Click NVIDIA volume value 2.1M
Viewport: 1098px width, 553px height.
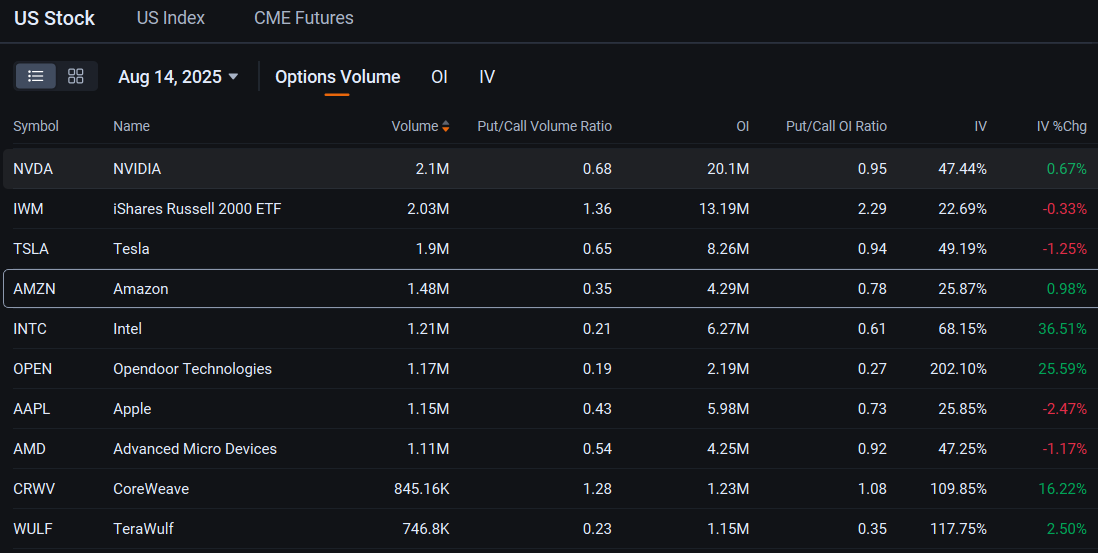tap(433, 169)
